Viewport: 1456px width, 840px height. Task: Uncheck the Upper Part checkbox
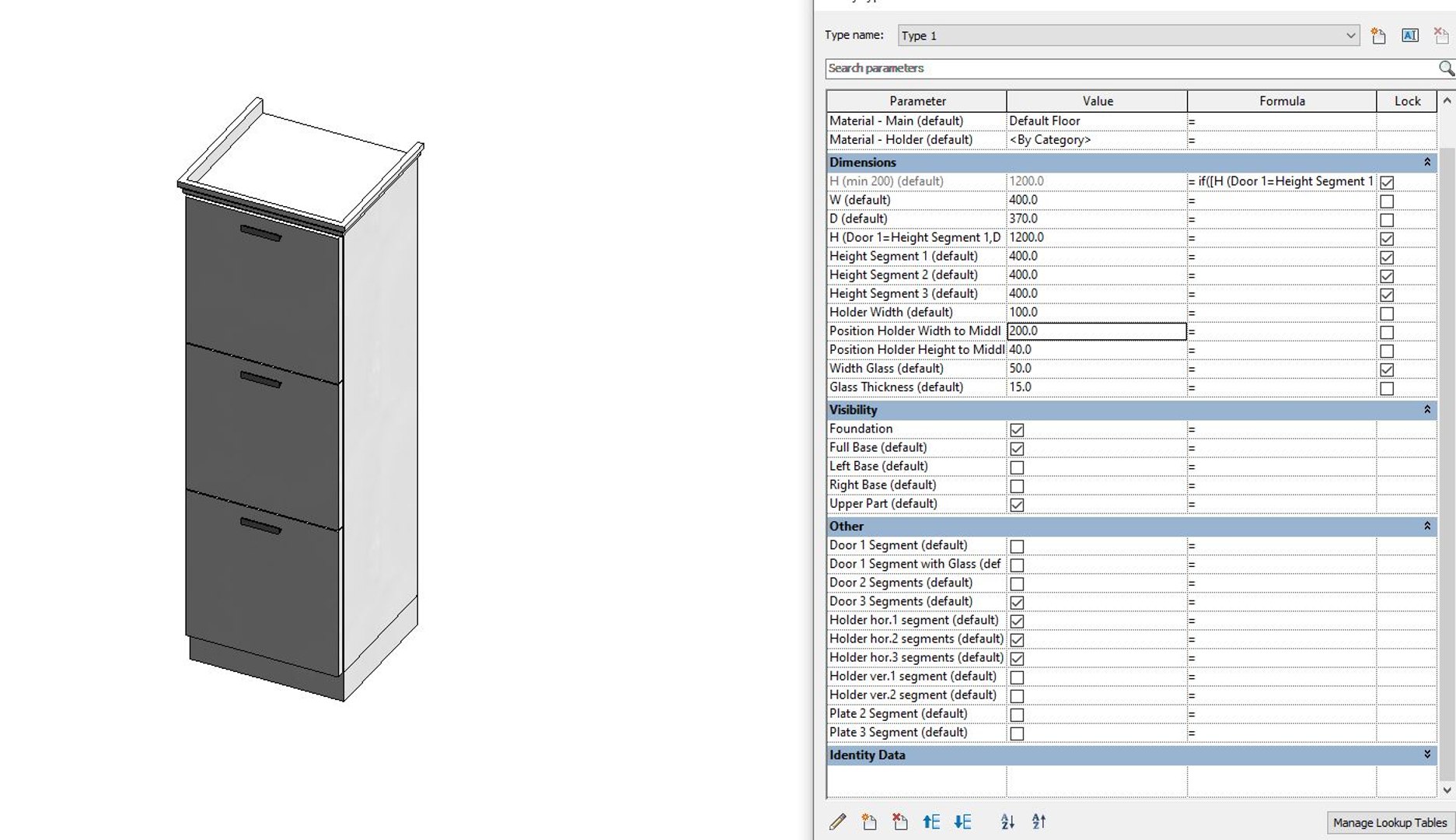(1017, 505)
